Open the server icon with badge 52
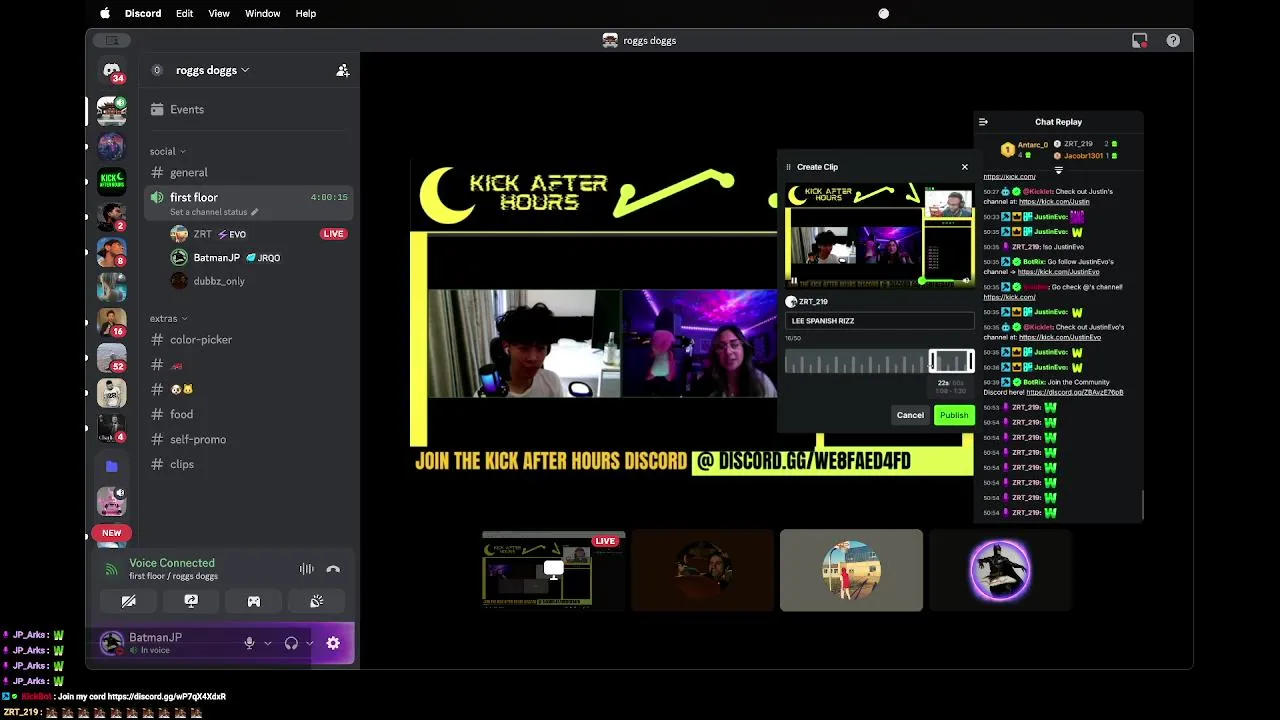Screen dimensions: 1280x720 [x=112, y=358]
